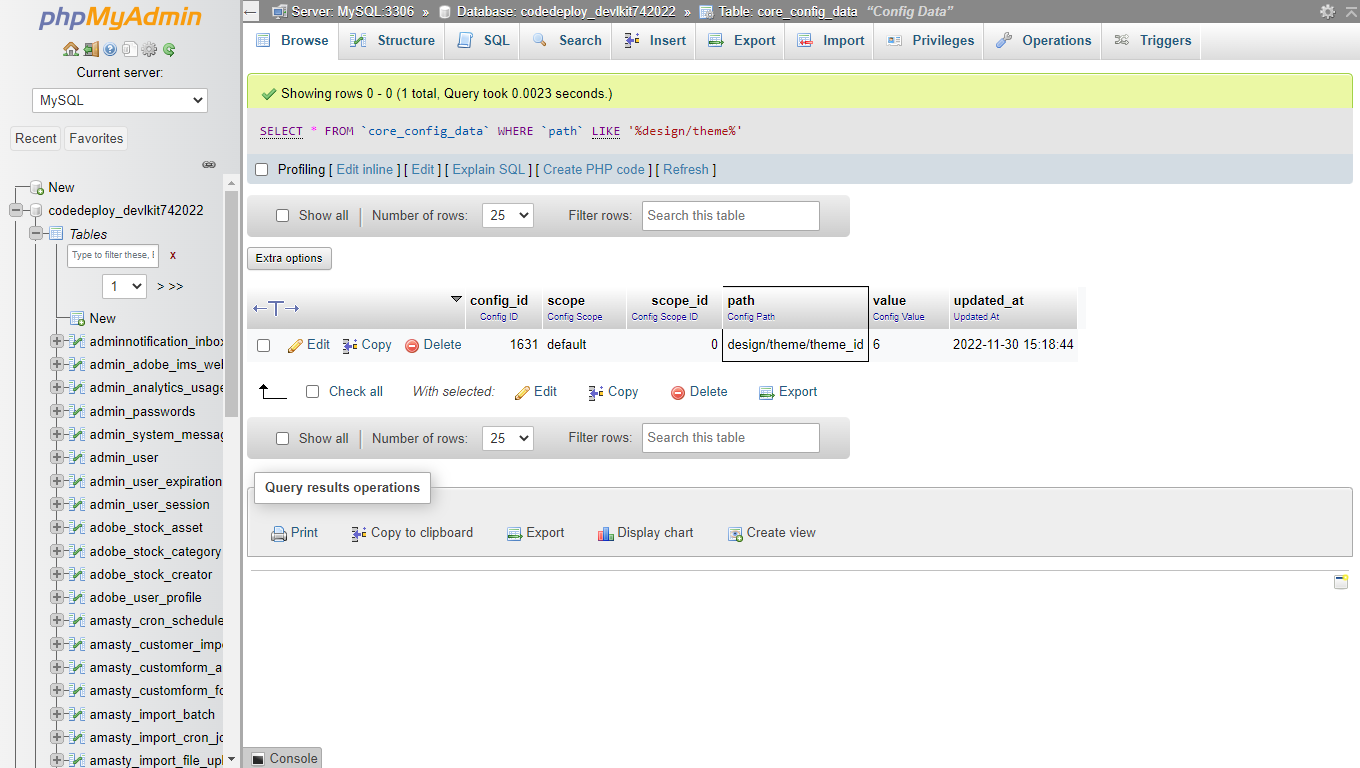Viewport: 1360px width, 768px height.
Task: Click the top Search this table field
Action: 730,215
